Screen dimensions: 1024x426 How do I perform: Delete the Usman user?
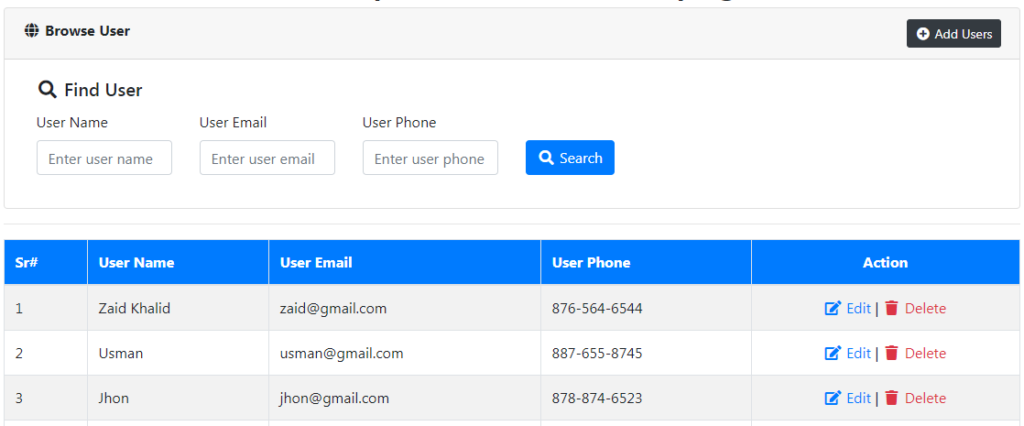click(916, 353)
